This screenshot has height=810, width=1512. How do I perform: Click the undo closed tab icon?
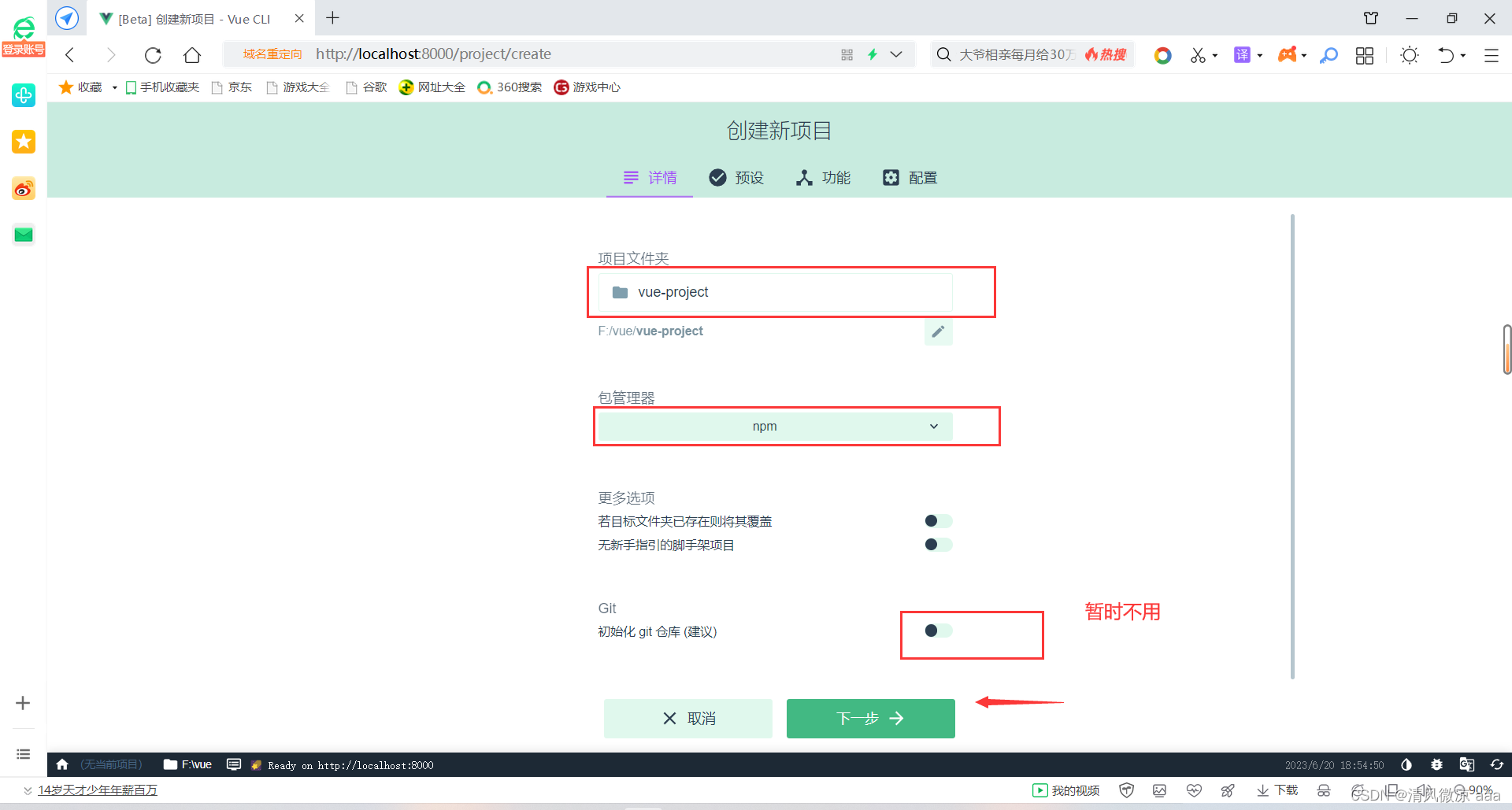pos(1446,55)
